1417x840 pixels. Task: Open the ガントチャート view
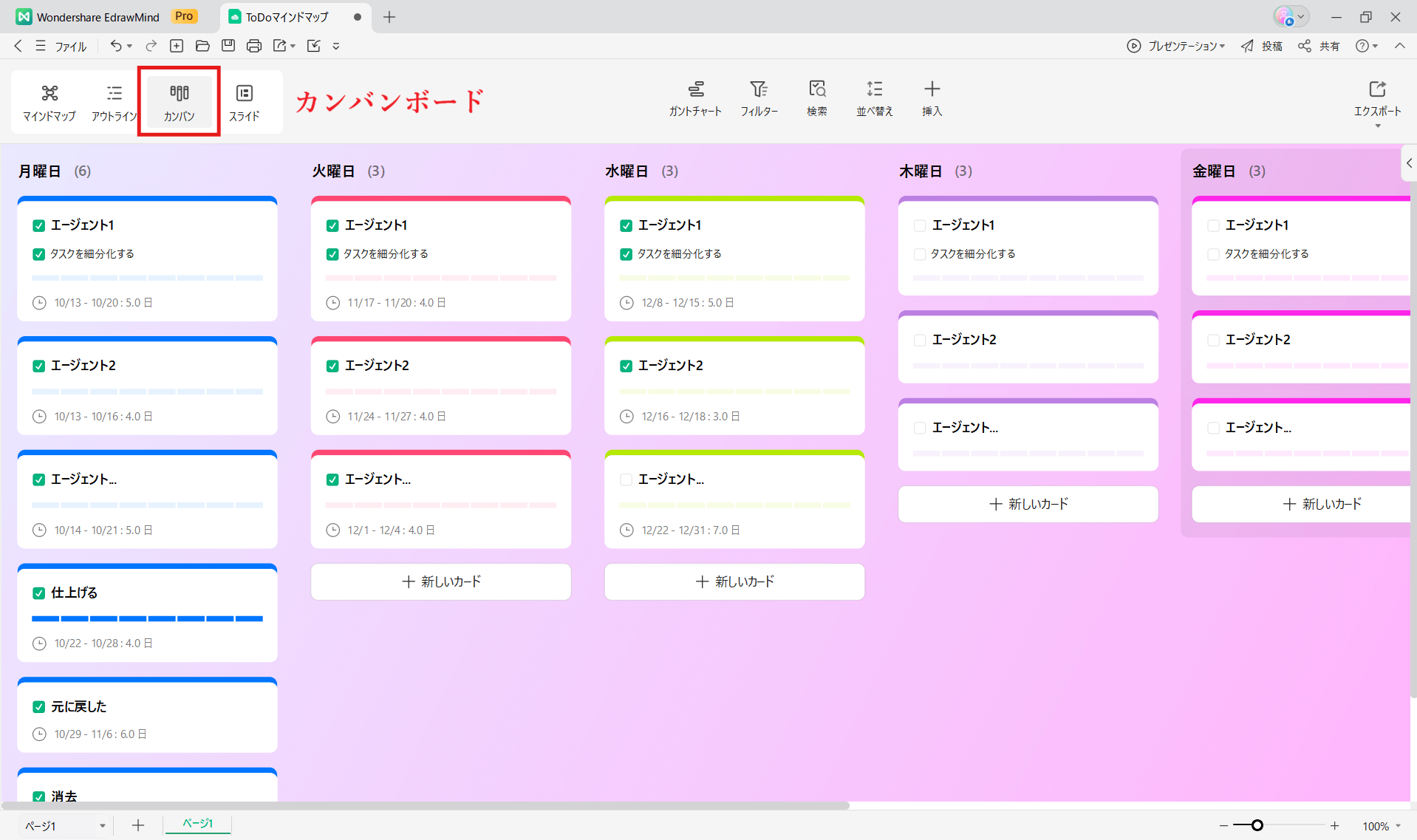pos(695,98)
